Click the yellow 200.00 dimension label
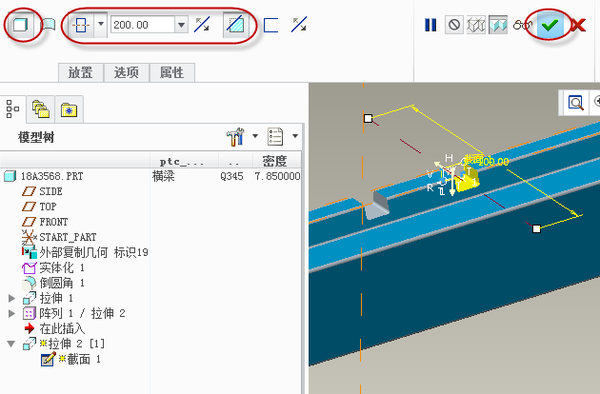This screenshot has width=600, height=394. tap(494, 162)
